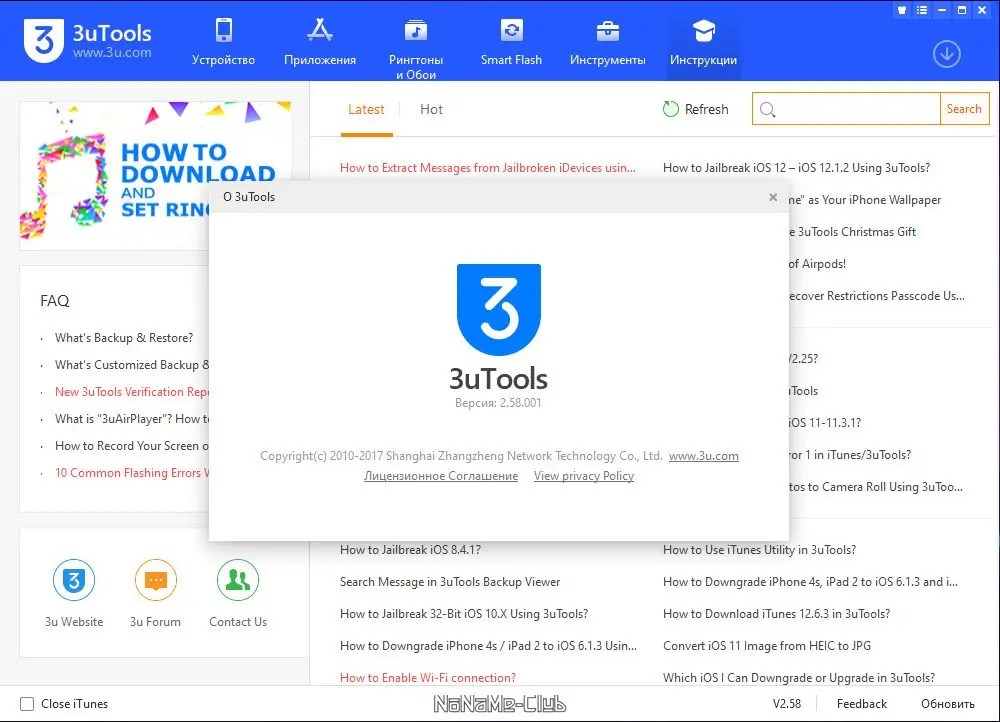This screenshot has width=1000, height=722.
Task: Switch to the Hot tab
Action: (x=431, y=109)
